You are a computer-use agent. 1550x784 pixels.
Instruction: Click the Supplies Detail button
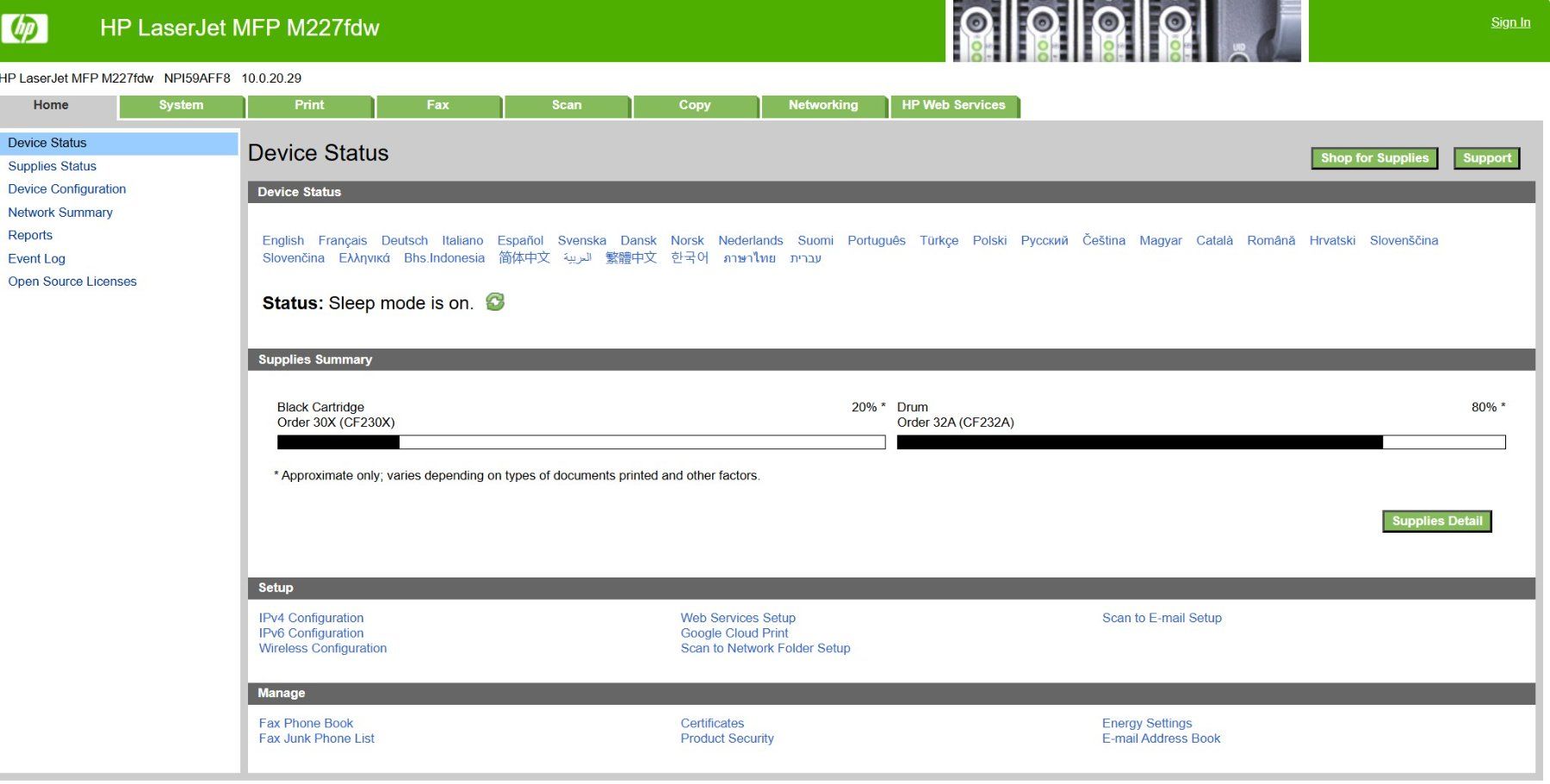1437,522
